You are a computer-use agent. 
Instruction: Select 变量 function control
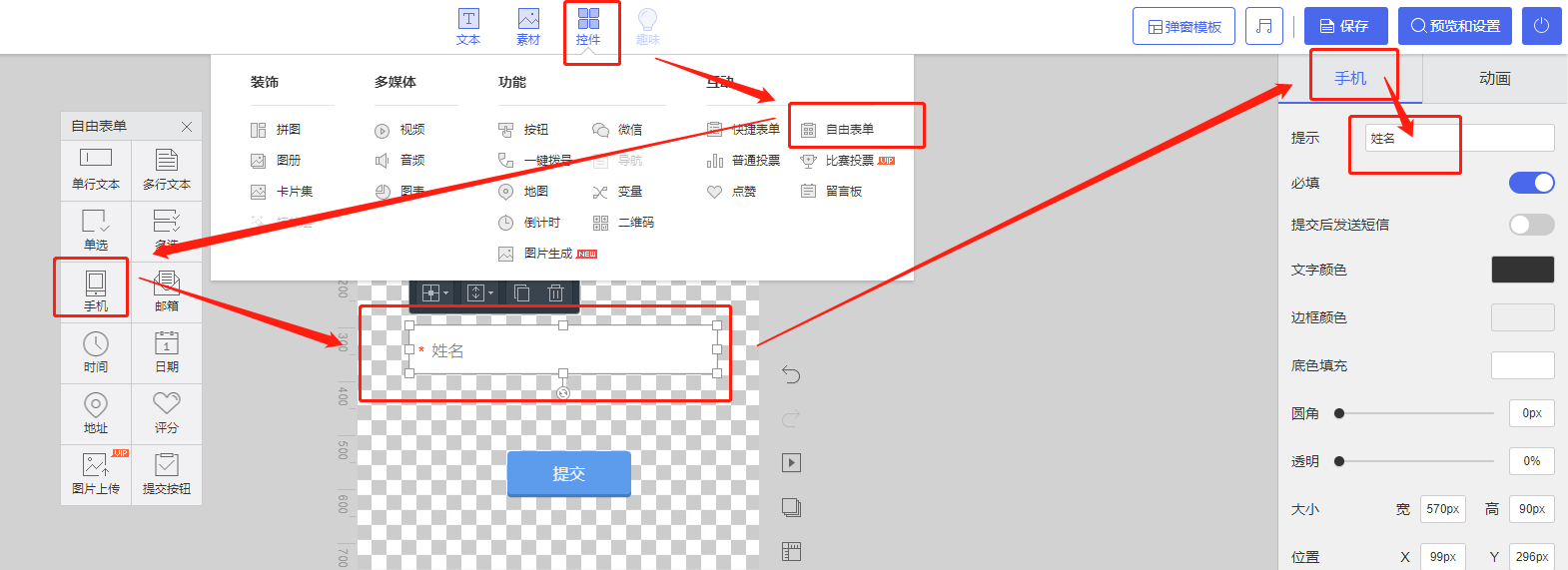(x=617, y=192)
